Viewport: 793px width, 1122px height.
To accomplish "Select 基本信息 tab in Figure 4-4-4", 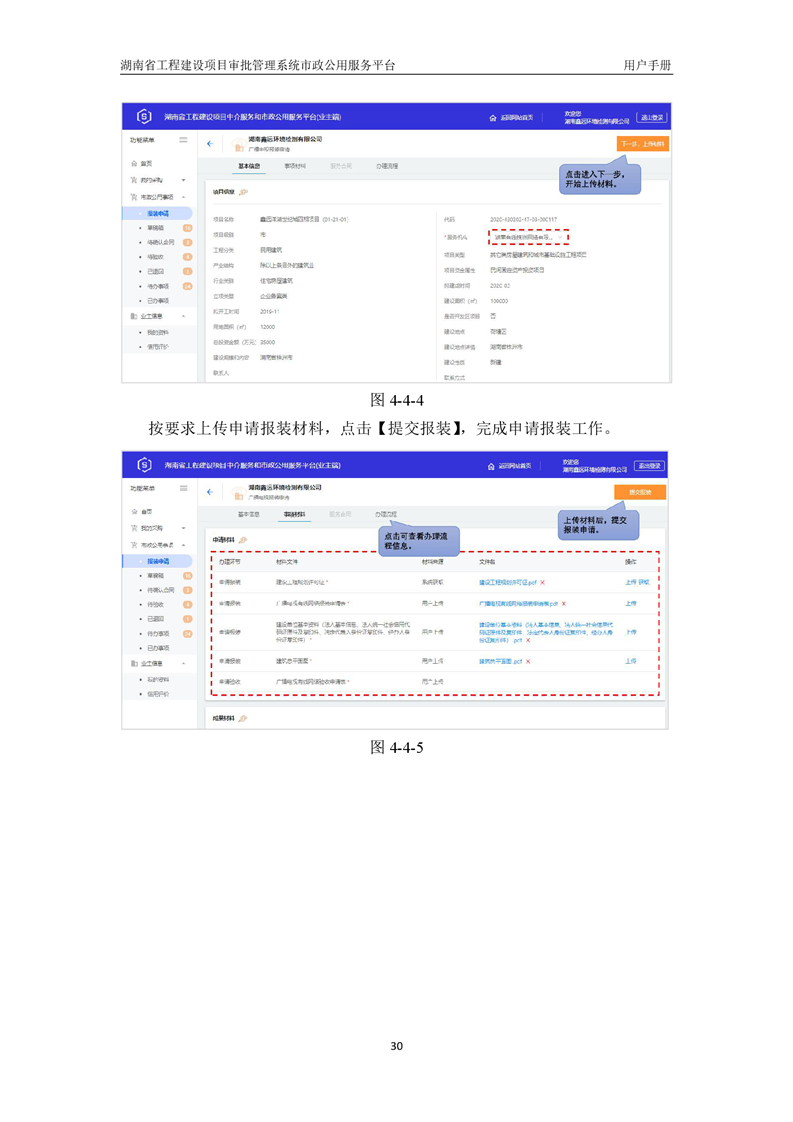I will [x=249, y=166].
